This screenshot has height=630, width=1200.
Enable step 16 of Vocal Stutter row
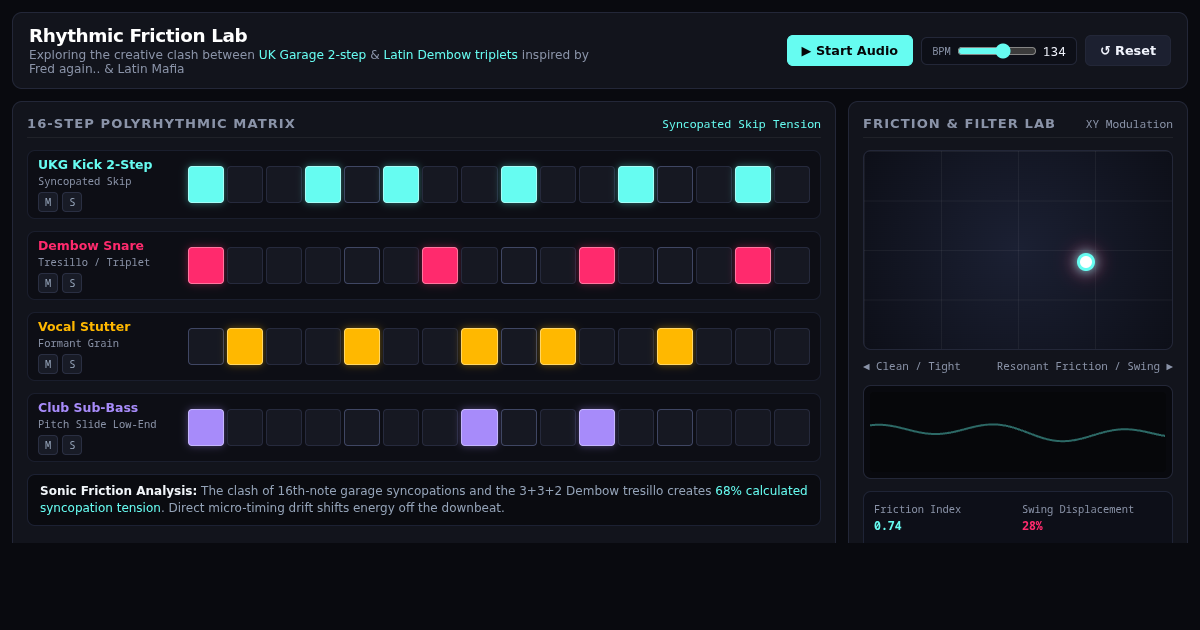tap(792, 347)
